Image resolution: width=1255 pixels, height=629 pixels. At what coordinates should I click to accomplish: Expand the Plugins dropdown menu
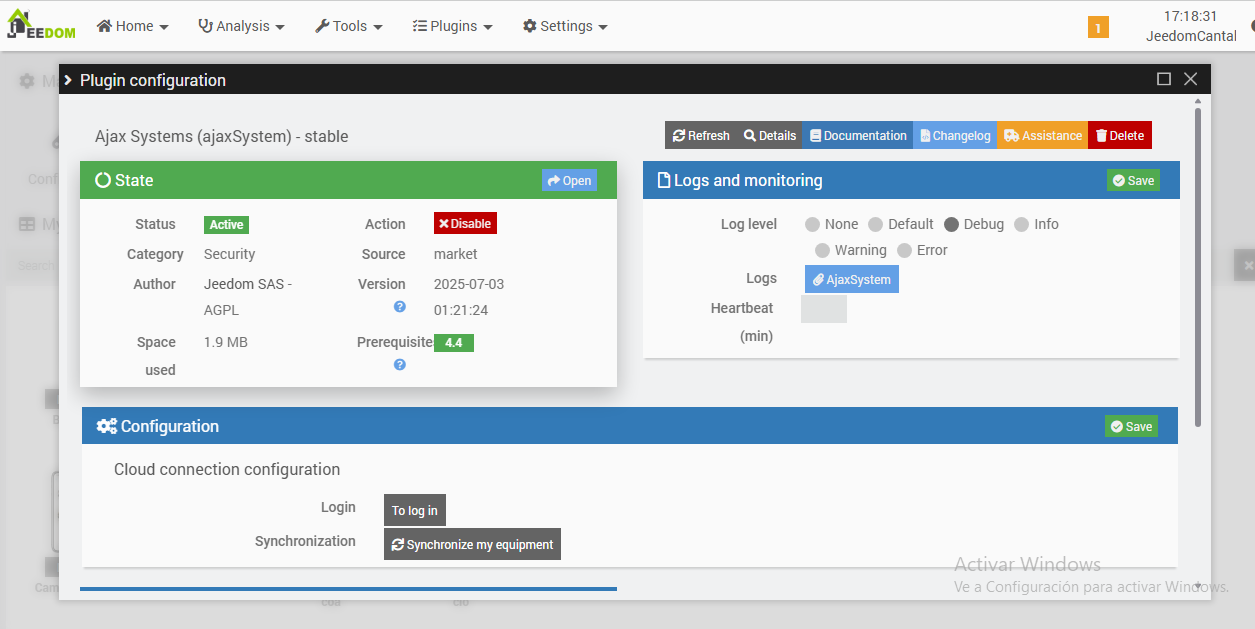pos(453,26)
